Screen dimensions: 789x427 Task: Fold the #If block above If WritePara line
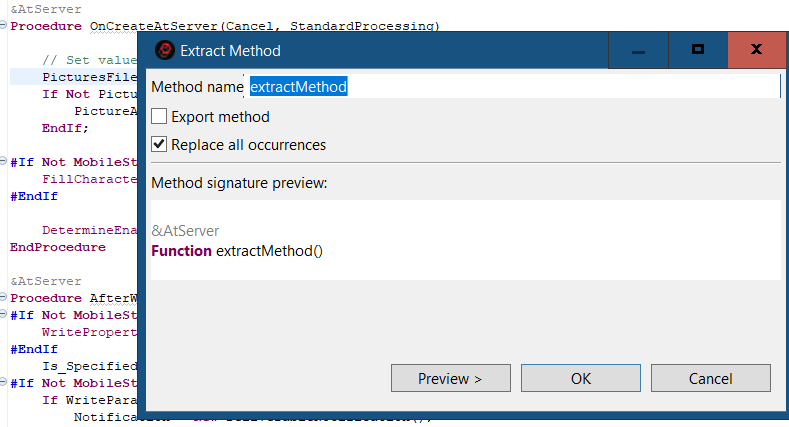pos(5,383)
